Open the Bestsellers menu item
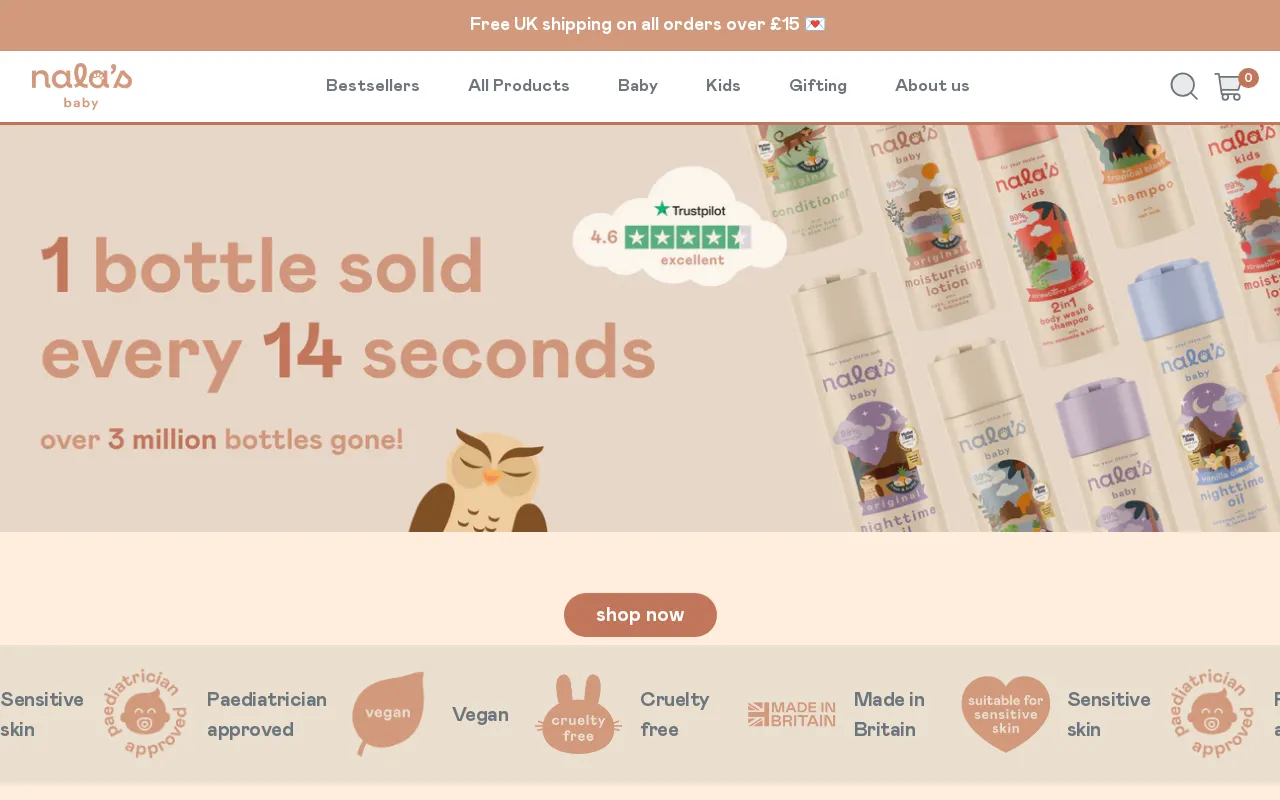 click(x=373, y=86)
